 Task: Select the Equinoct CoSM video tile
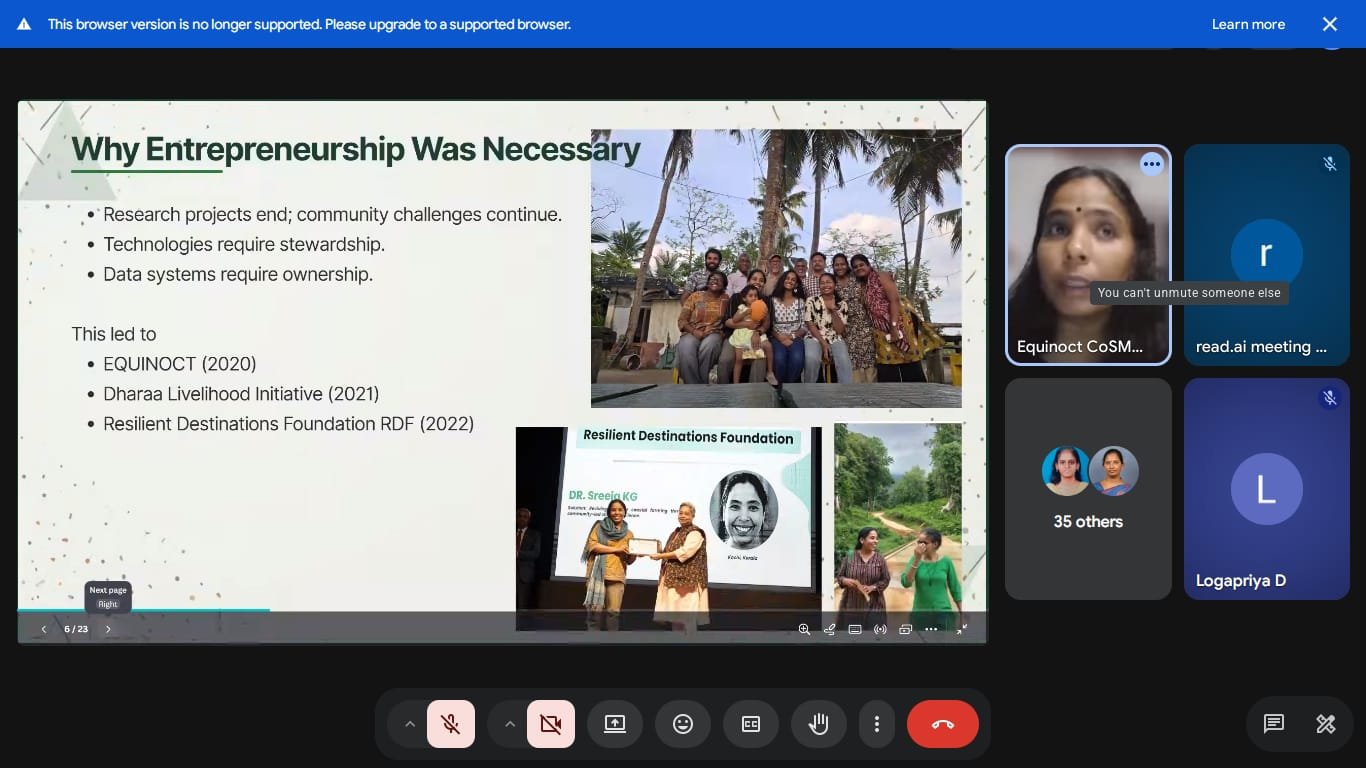click(1088, 255)
